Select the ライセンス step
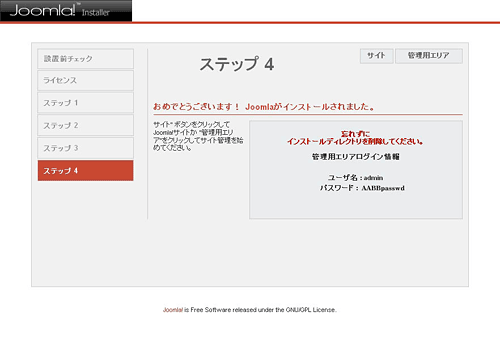Viewport: 500px width, 363px height. point(85,80)
